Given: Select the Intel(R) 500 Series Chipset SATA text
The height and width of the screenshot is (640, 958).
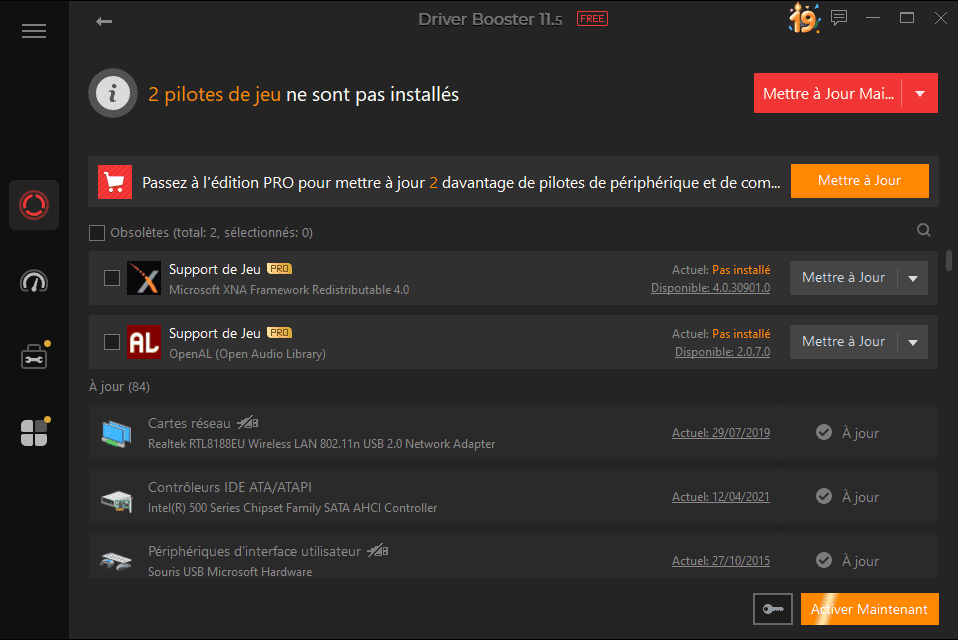Looking at the screenshot, I should pyautogui.click(x=292, y=508).
